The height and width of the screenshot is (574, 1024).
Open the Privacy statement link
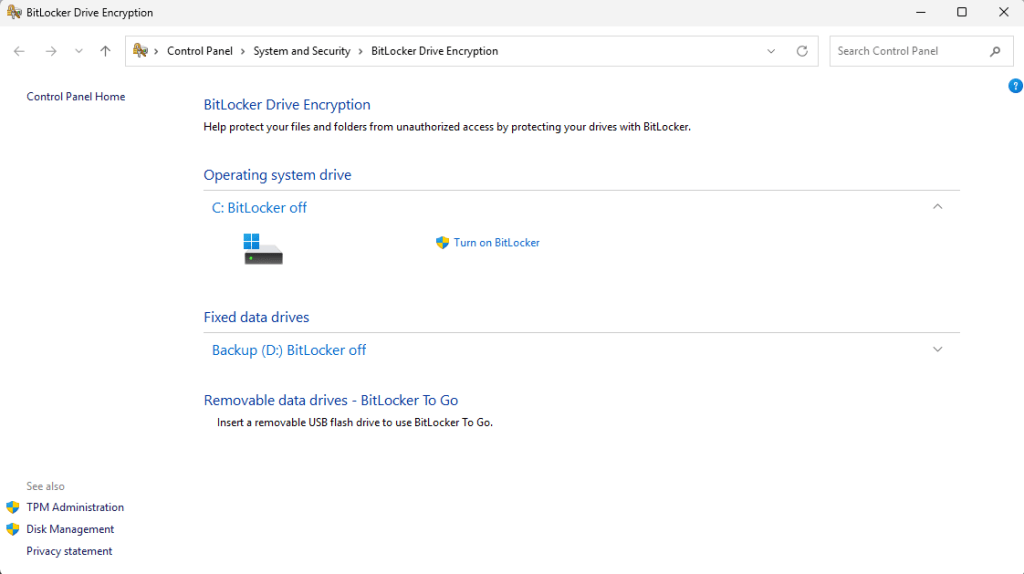click(69, 551)
